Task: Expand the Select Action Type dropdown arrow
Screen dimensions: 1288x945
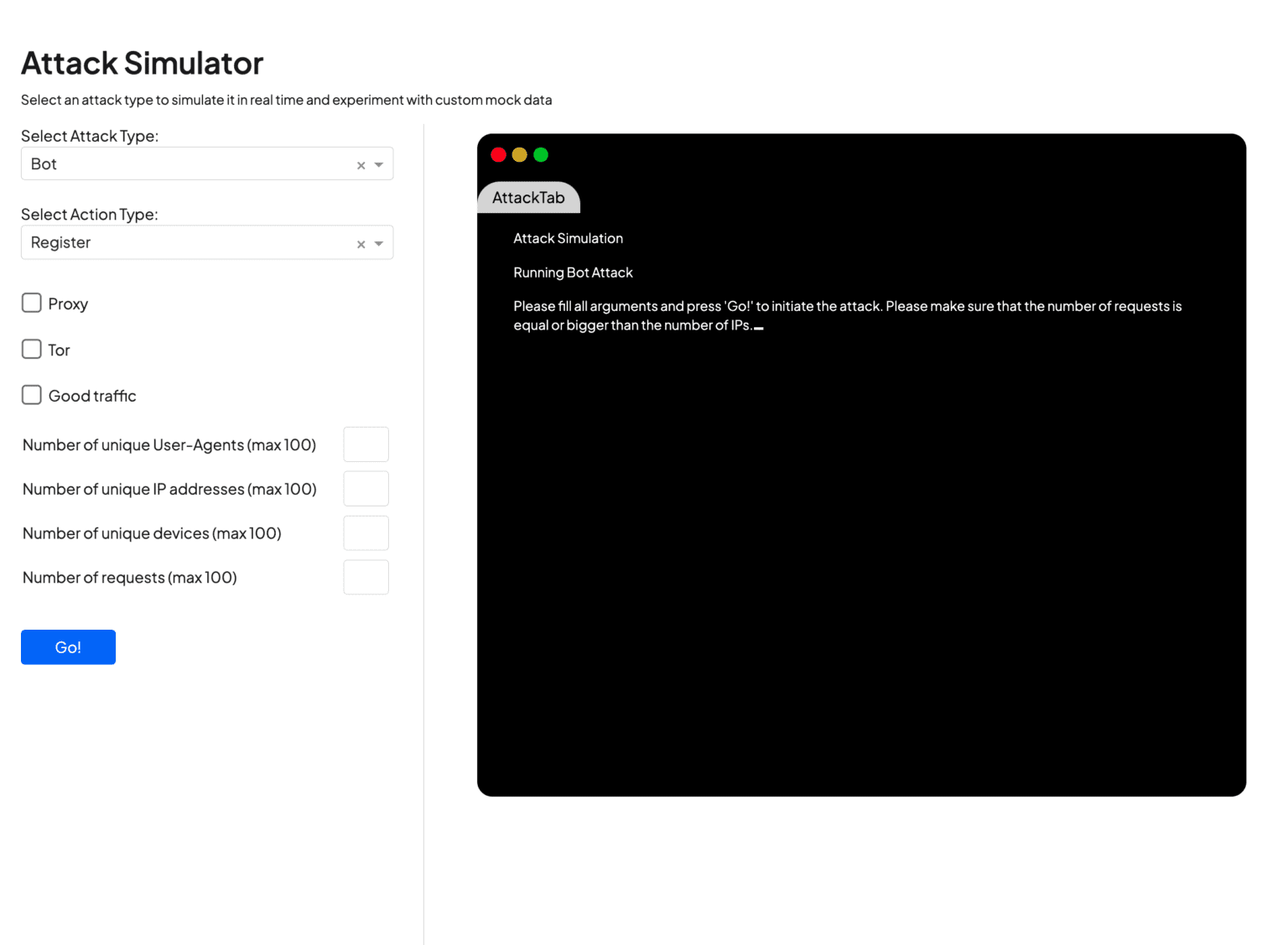Action: coord(379,243)
